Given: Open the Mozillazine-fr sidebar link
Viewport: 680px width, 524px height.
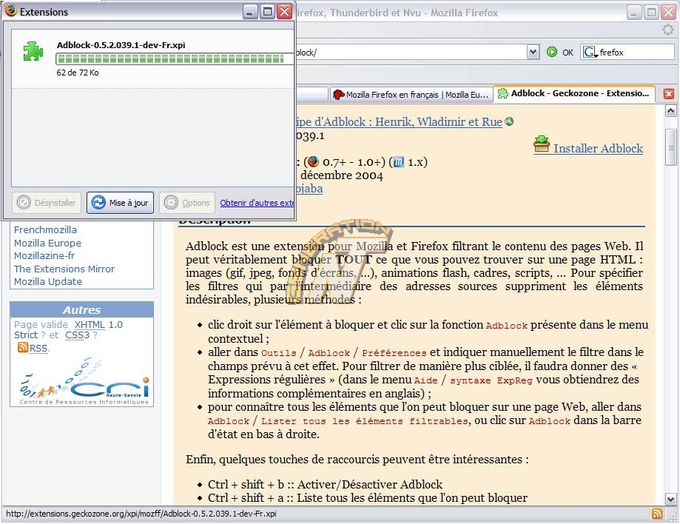Looking at the screenshot, I should pos(44,255).
